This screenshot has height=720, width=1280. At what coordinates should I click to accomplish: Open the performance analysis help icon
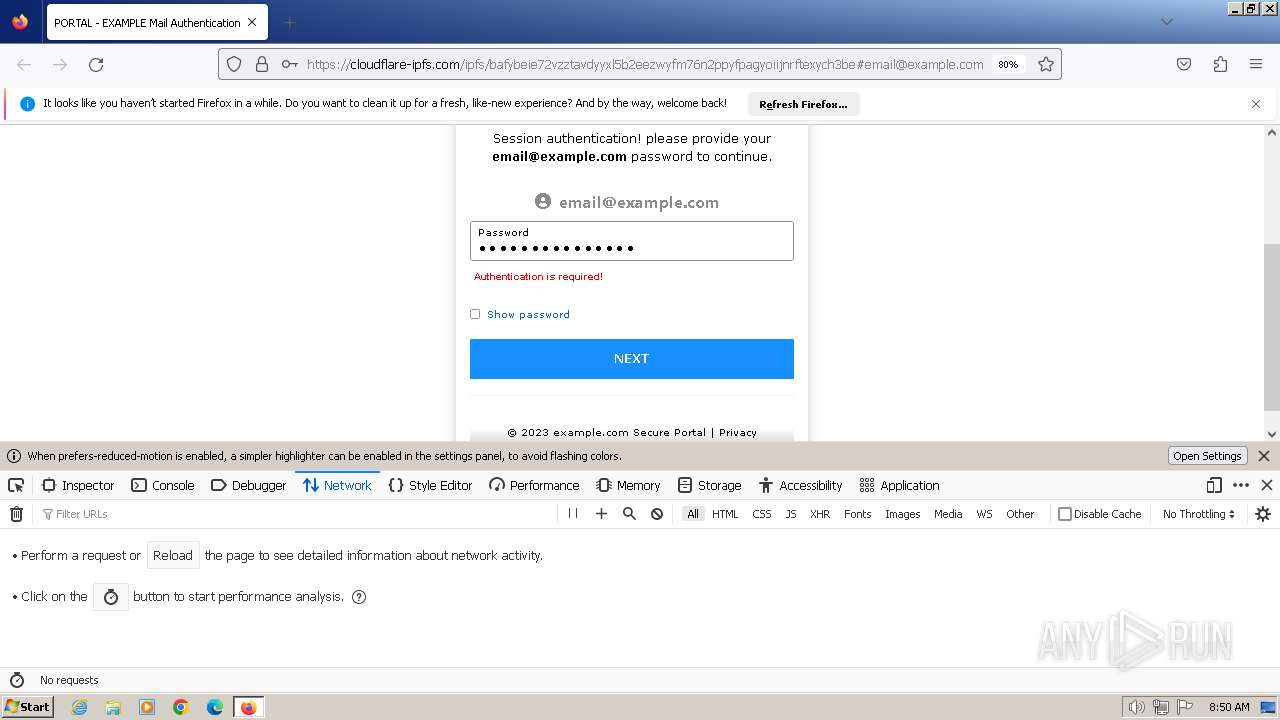(359, 597)
